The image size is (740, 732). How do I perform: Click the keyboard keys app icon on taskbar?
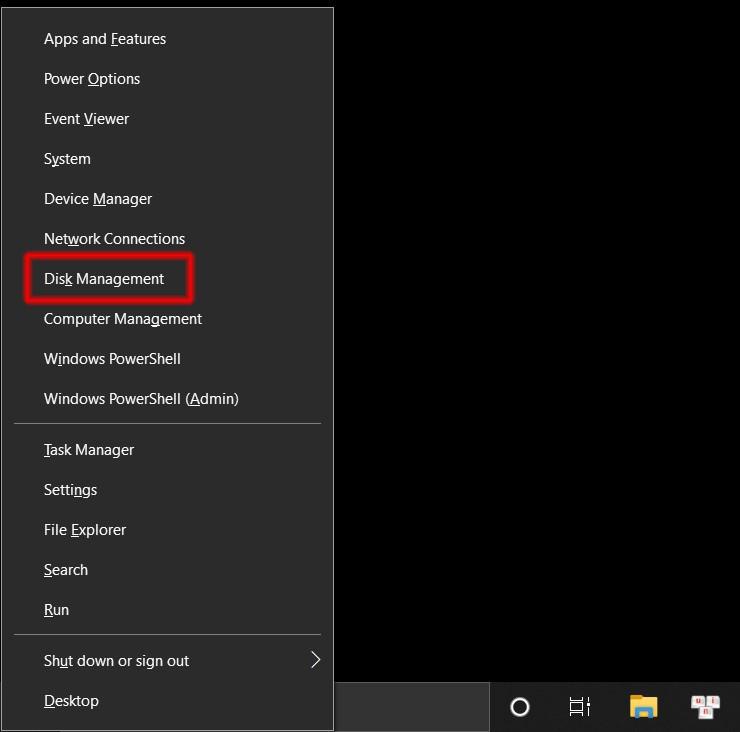click(705, 707)
